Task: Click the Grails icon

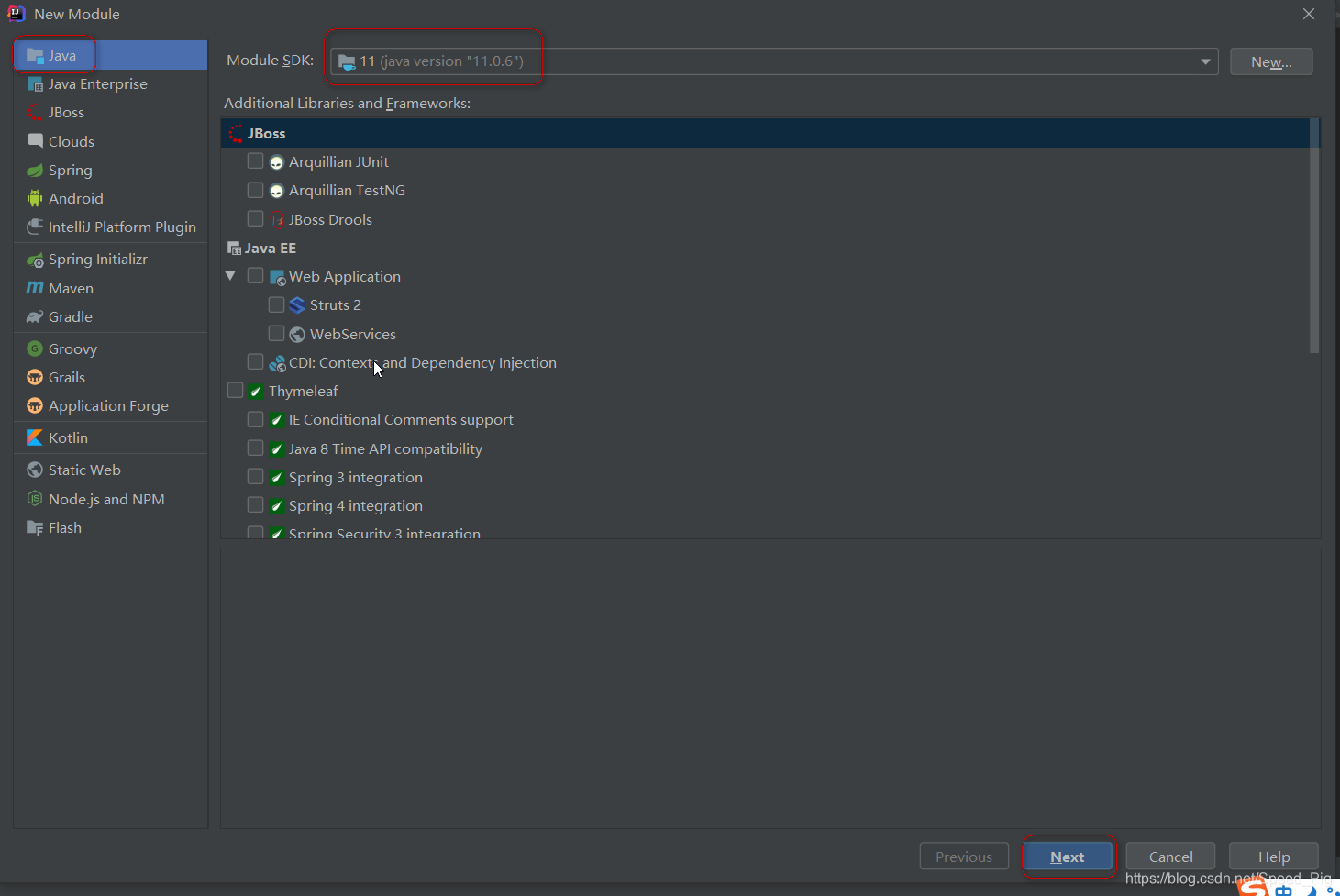Action: (35, 377)
